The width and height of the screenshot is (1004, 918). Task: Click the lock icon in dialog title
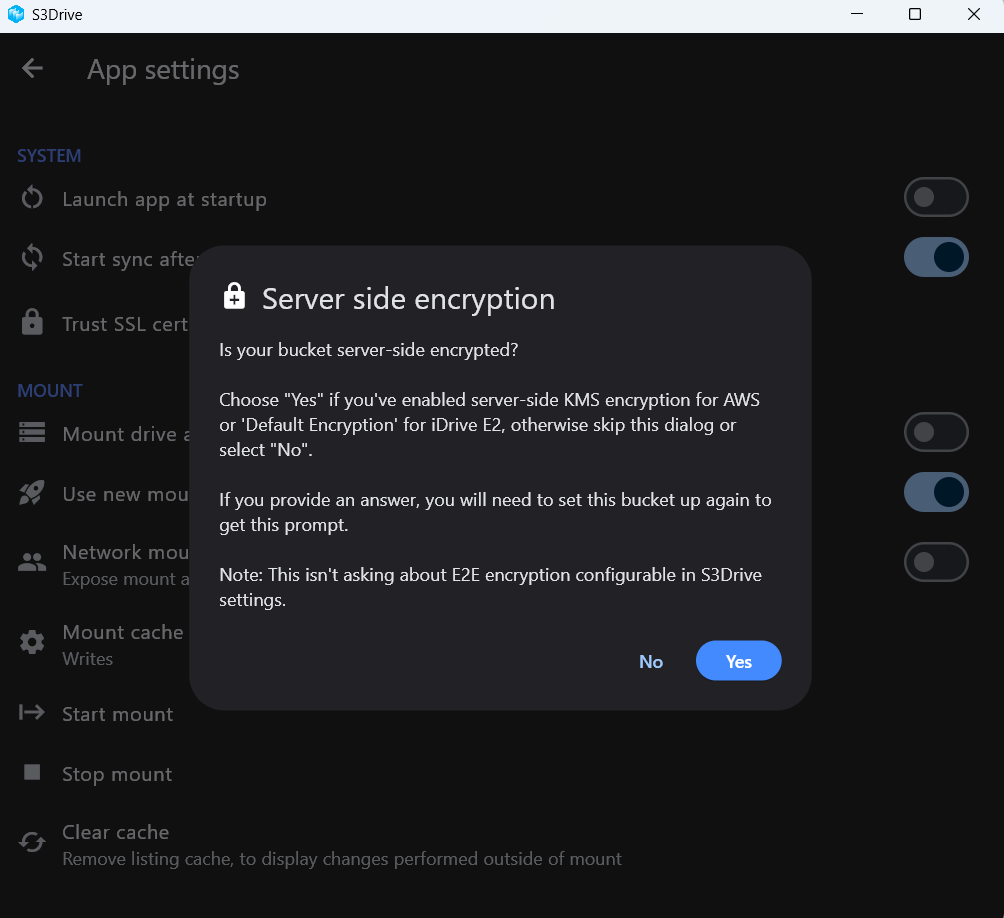234,296
